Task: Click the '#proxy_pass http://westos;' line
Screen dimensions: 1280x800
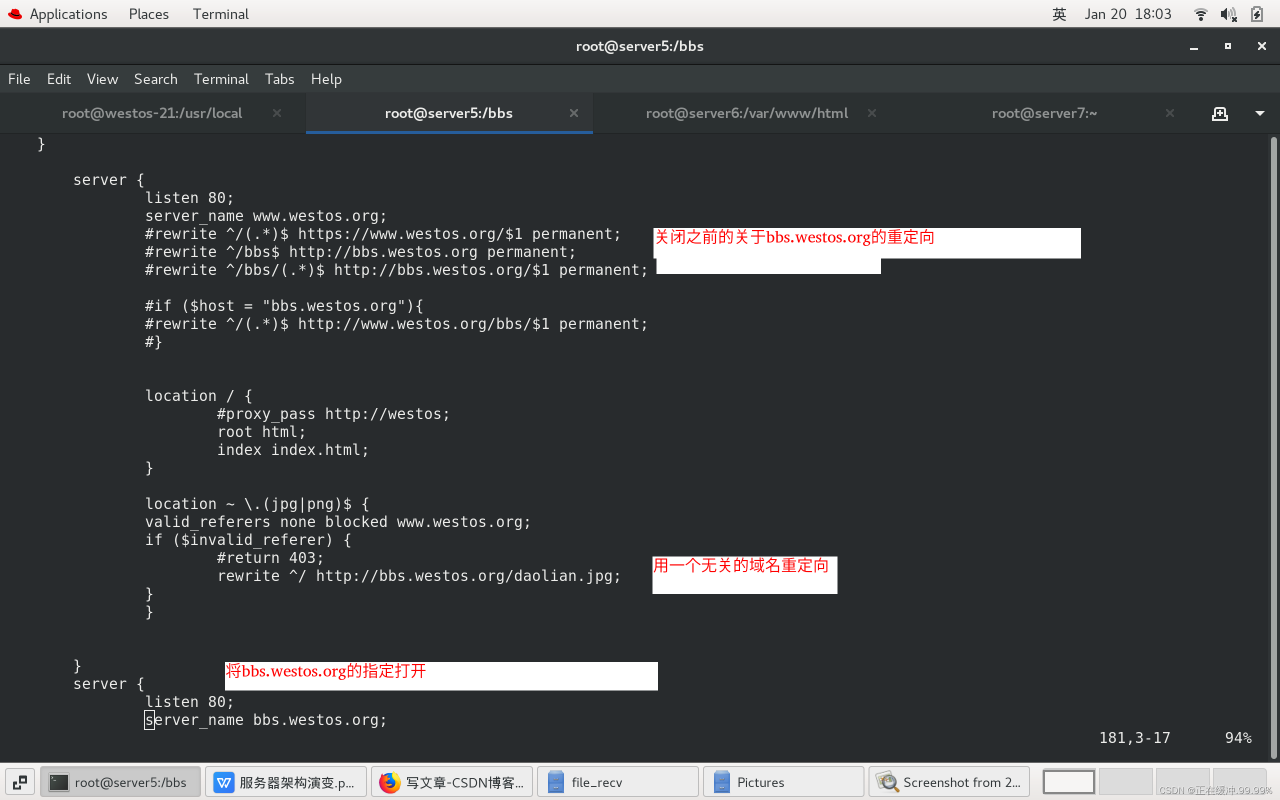Action: point(334,414)
